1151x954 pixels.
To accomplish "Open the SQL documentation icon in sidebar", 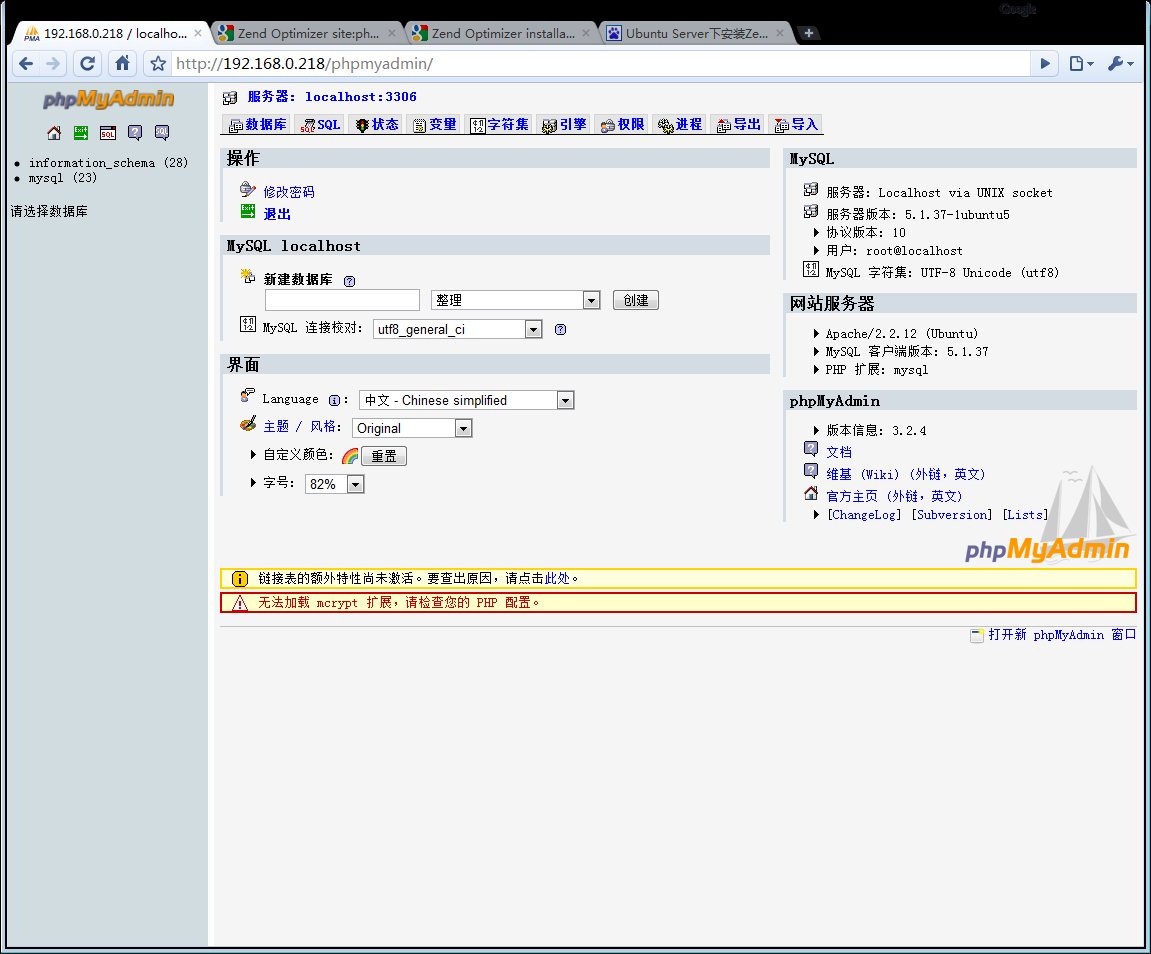I will (x=162, y=133).
